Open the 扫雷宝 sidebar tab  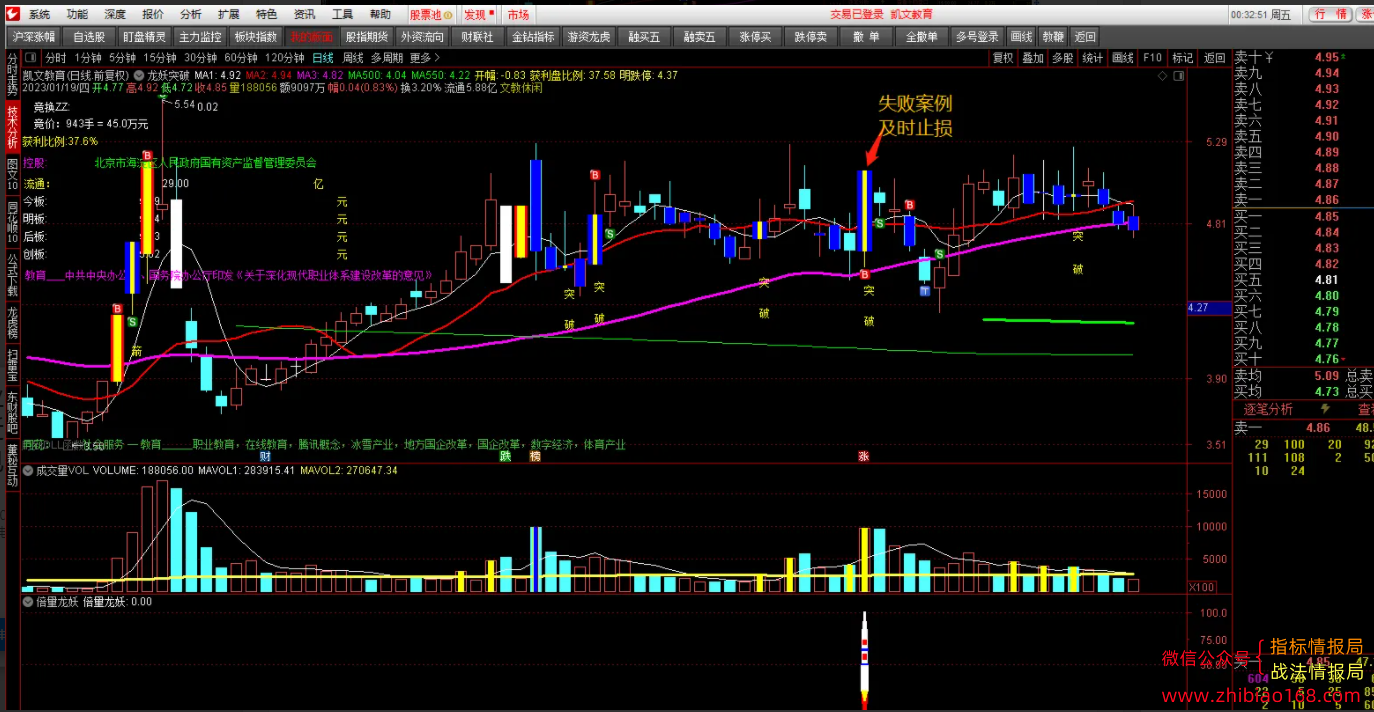(12, 365)
